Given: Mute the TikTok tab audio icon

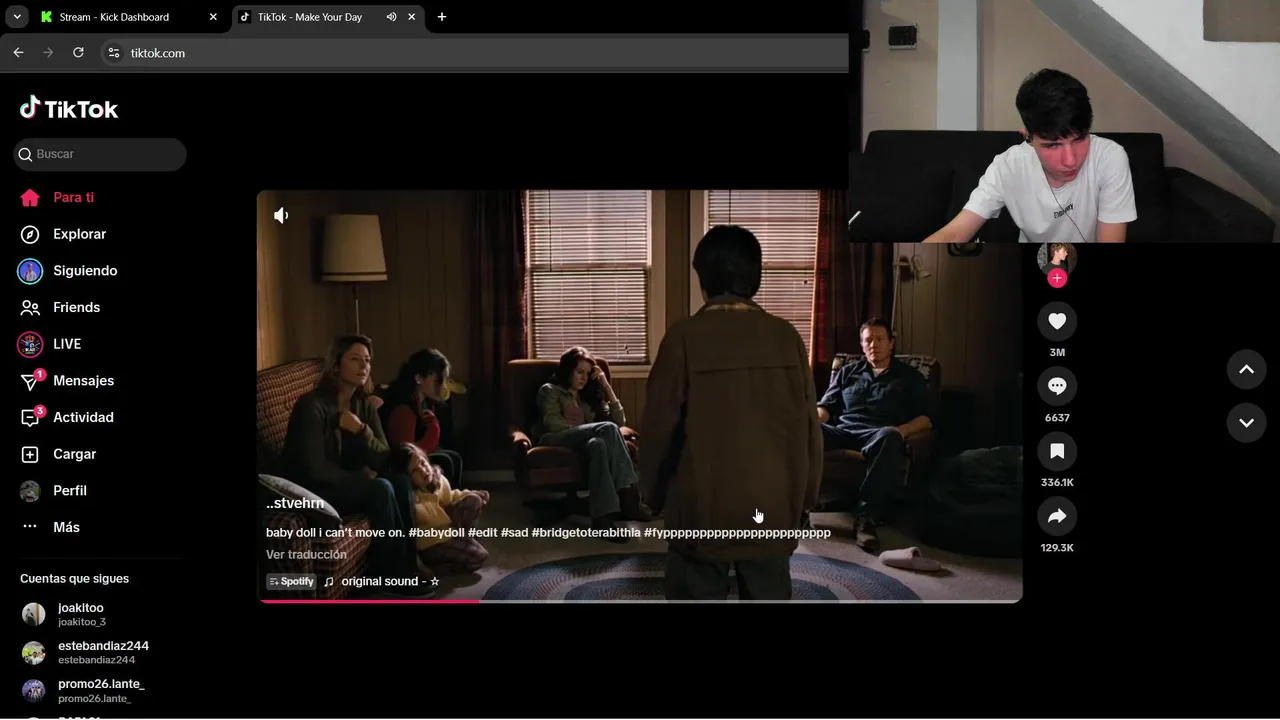Looking at the screenshot, I should click(x=391, y=17).
